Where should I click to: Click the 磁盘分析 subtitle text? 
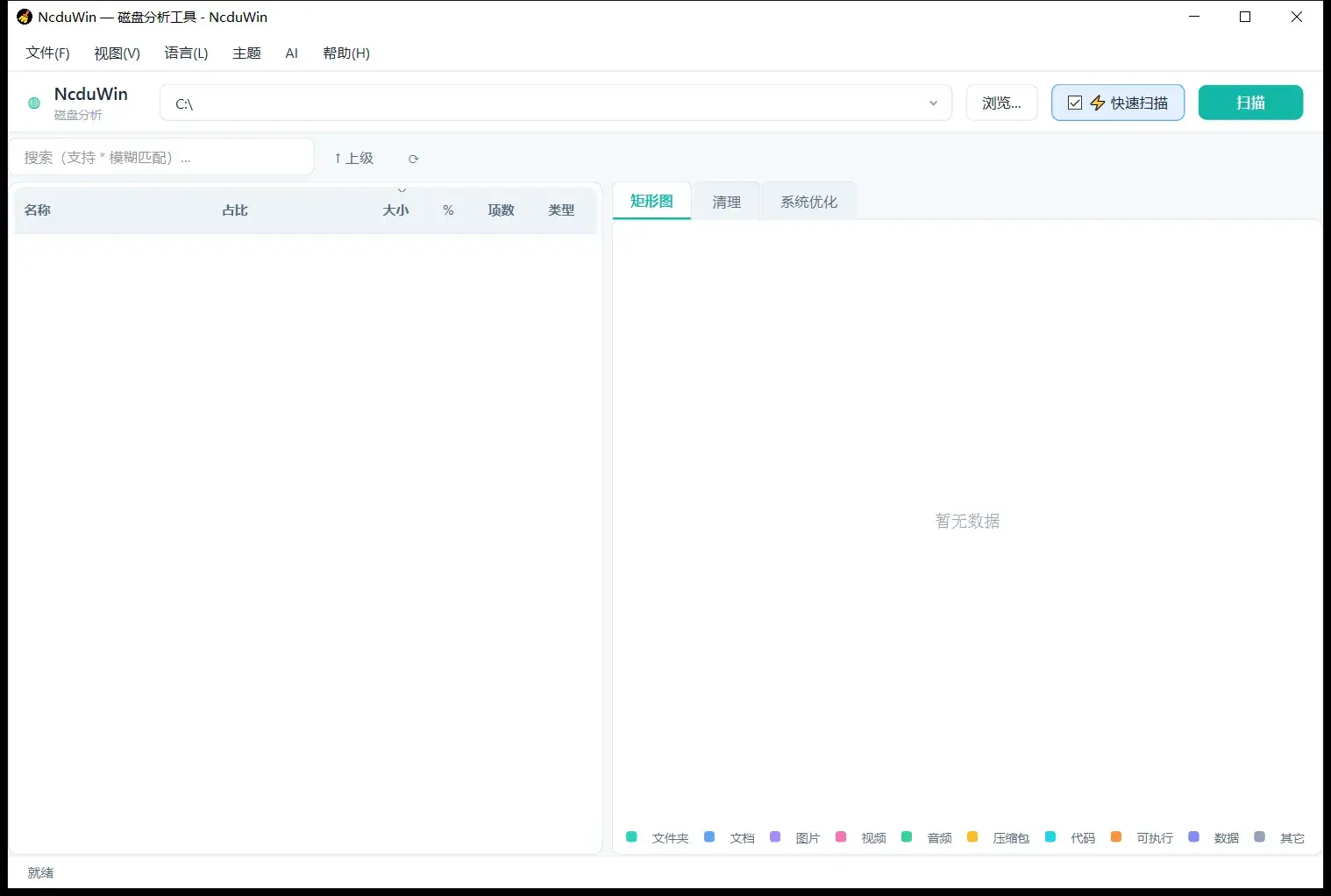(x=78, y=115)
